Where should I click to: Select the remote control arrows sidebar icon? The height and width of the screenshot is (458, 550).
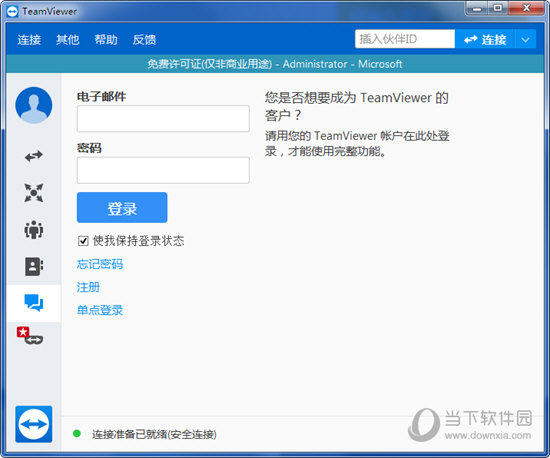tap(34, 156)
